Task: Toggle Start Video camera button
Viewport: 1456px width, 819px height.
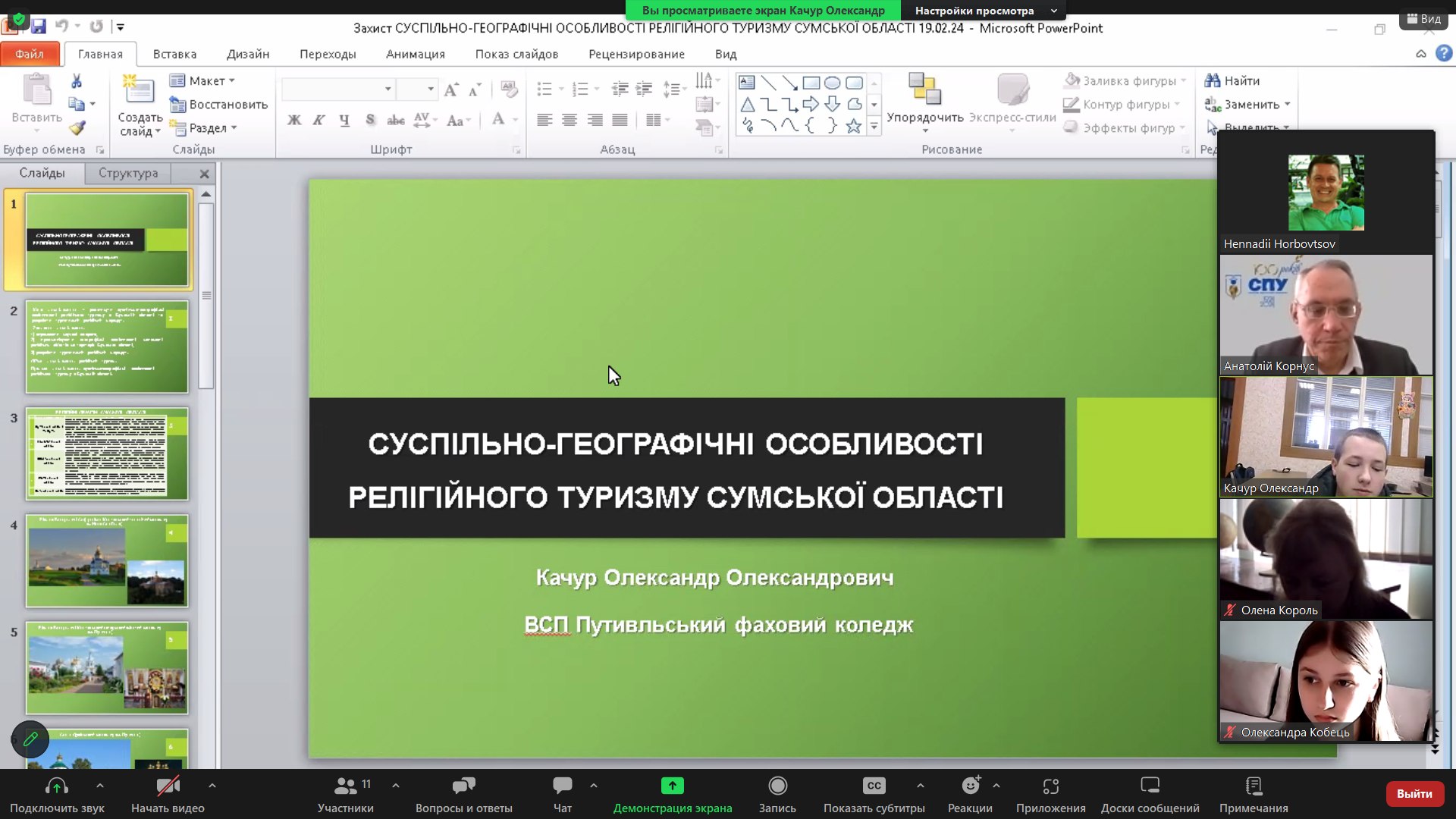Action: pos(168,786)
